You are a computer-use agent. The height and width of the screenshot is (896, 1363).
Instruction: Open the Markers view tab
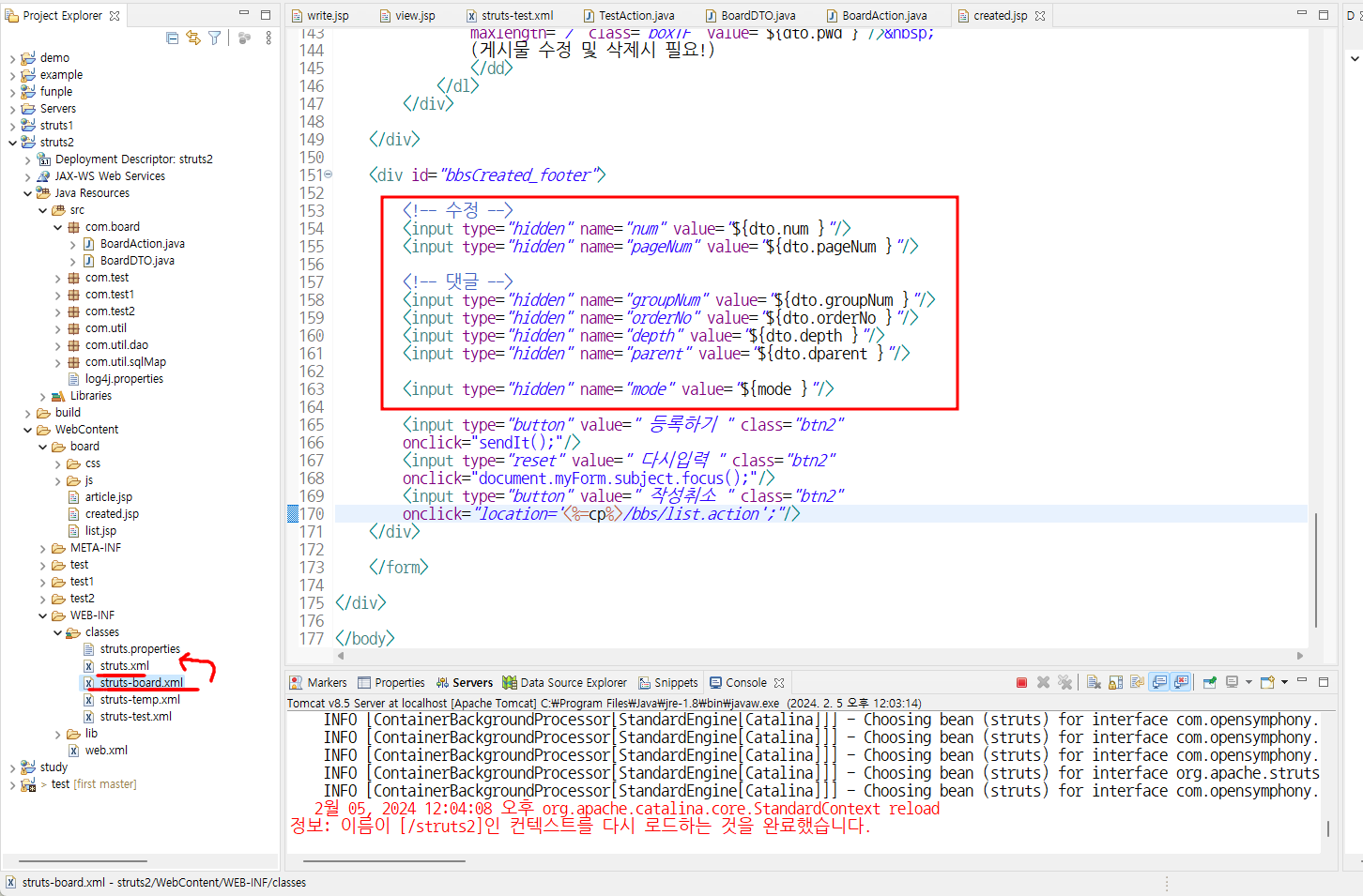[x=318, y=683]
